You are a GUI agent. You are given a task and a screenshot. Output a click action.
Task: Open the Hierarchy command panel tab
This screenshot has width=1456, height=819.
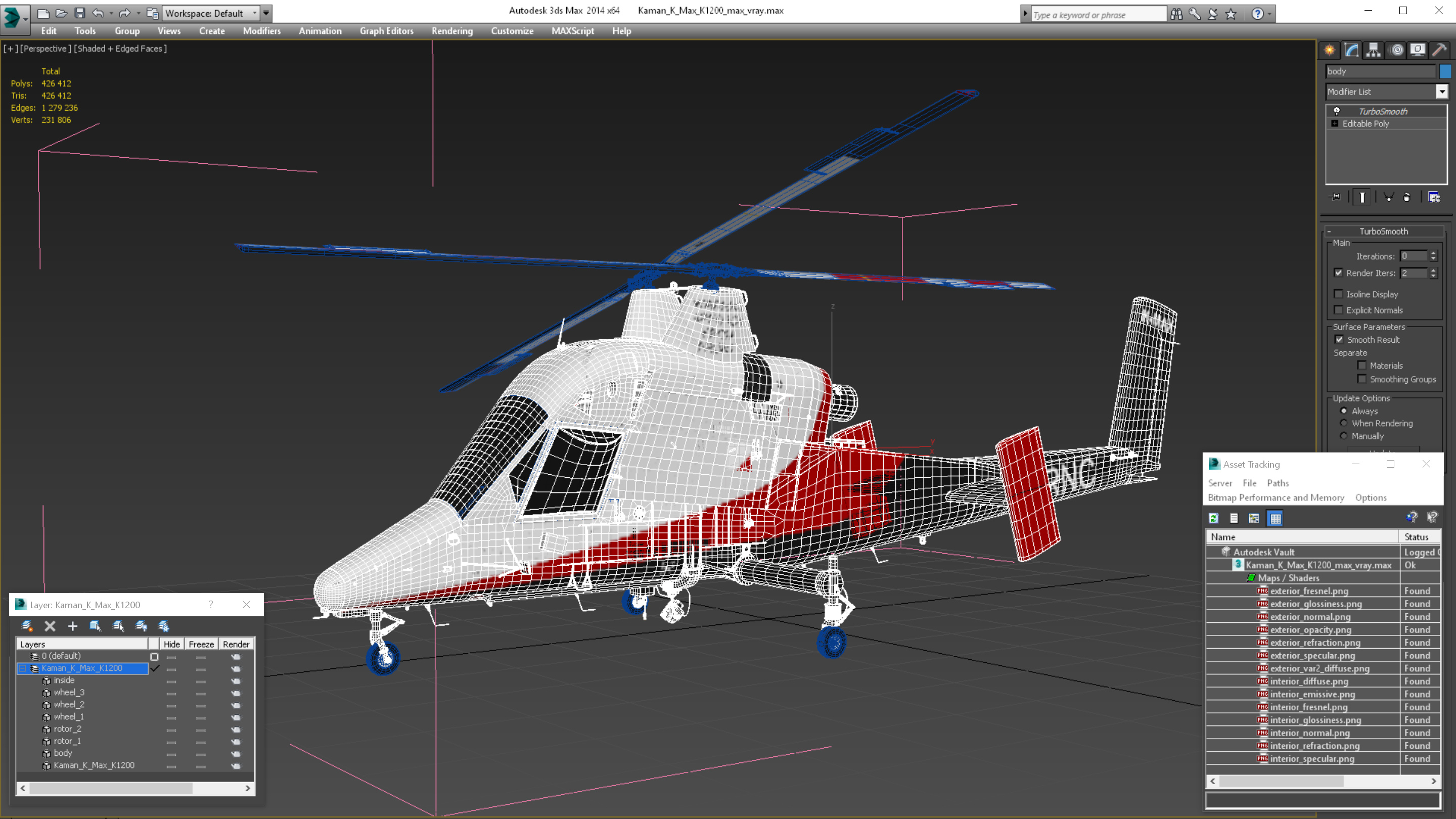click(x=1374, y=51)
